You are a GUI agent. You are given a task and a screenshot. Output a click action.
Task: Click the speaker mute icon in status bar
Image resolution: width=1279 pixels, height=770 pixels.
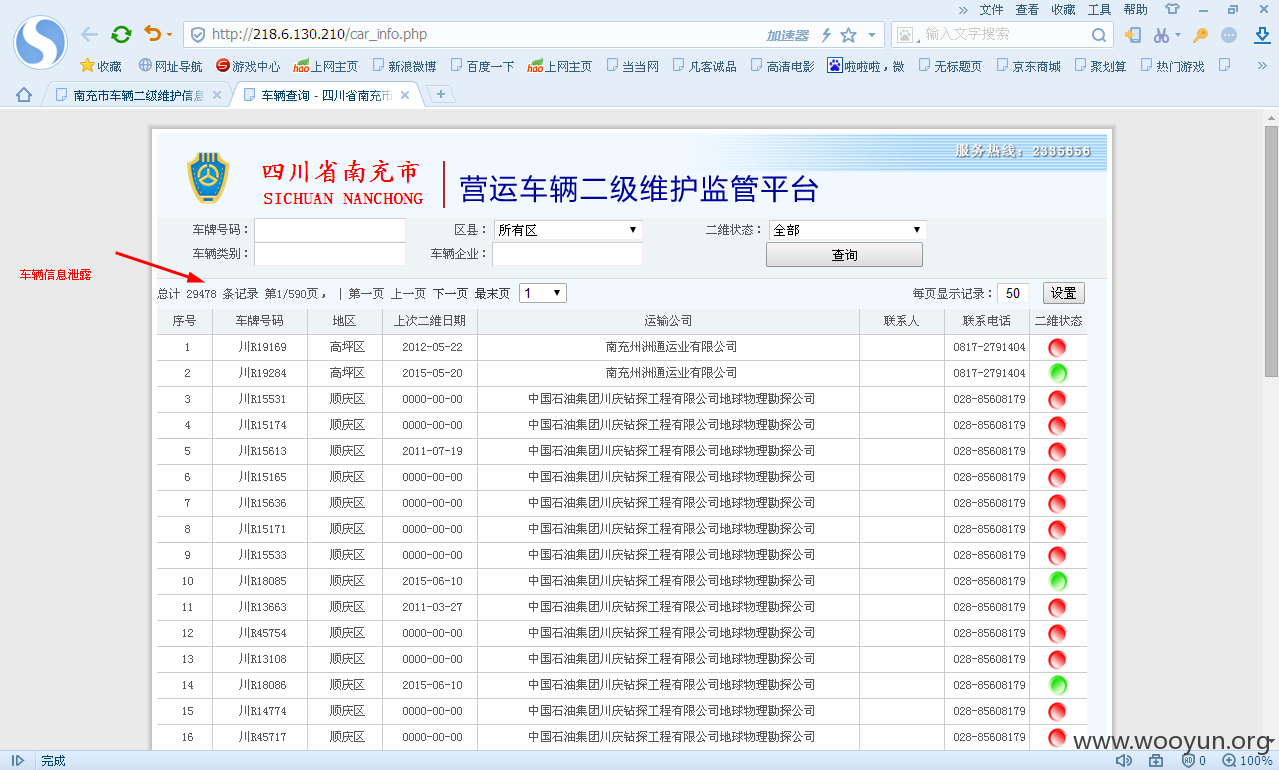pos(1124,761)
